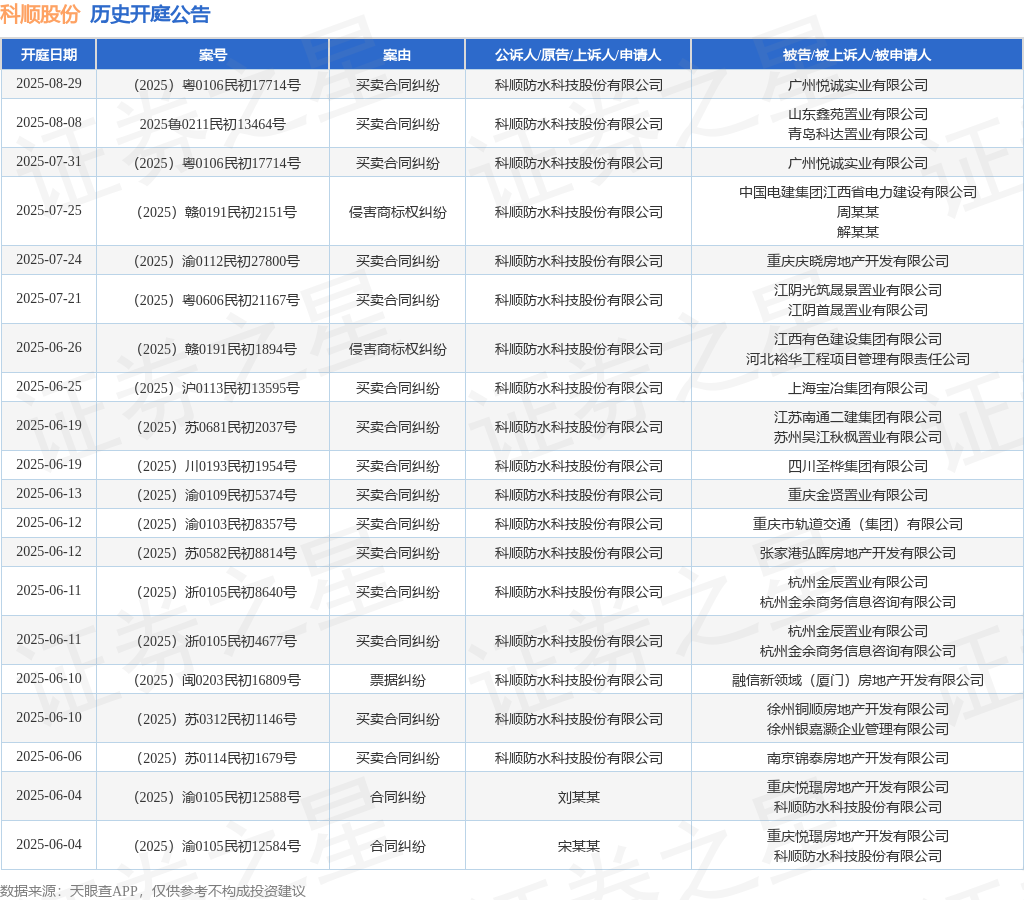This screenshot has height=900, width=1024.
Task: Select the date 2025-08-29
Action: pyautogui.click(x=49, y=84)
